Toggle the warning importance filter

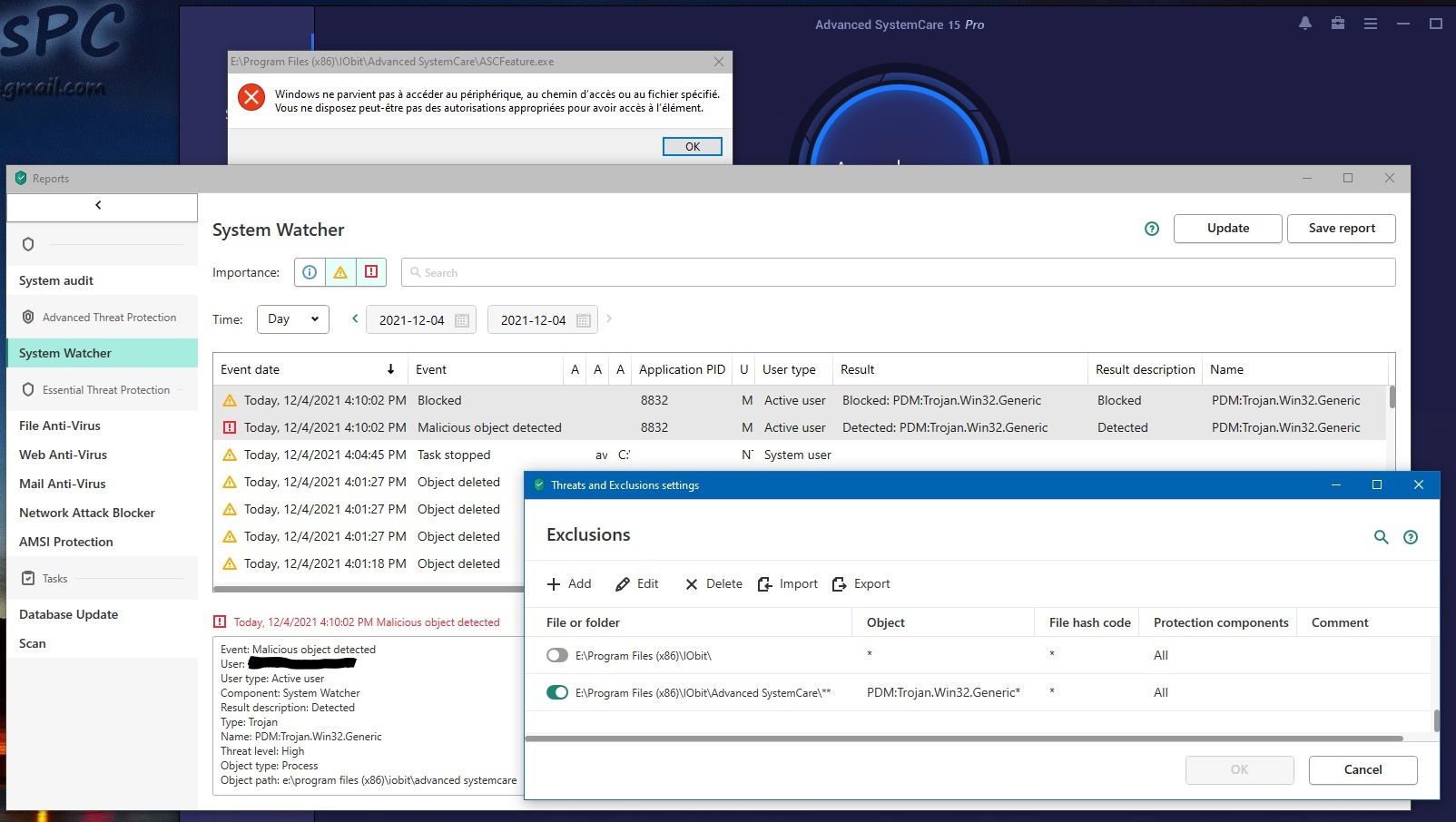tap(340, 272)
